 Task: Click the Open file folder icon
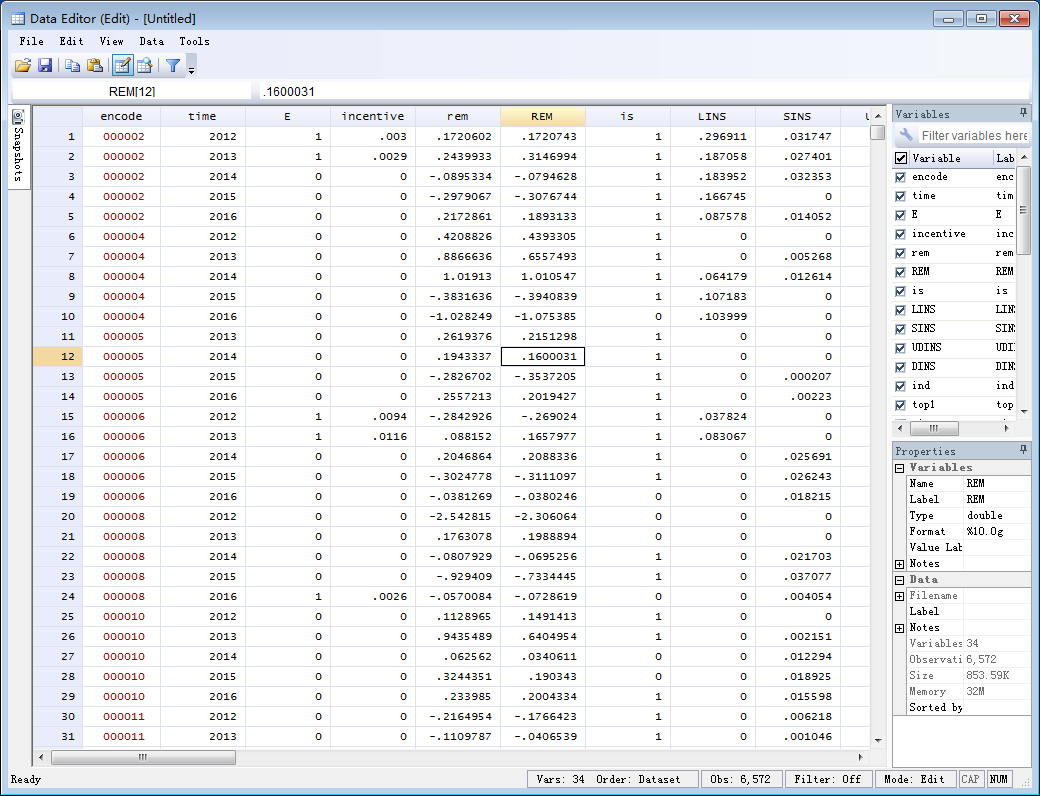point(23,66)
